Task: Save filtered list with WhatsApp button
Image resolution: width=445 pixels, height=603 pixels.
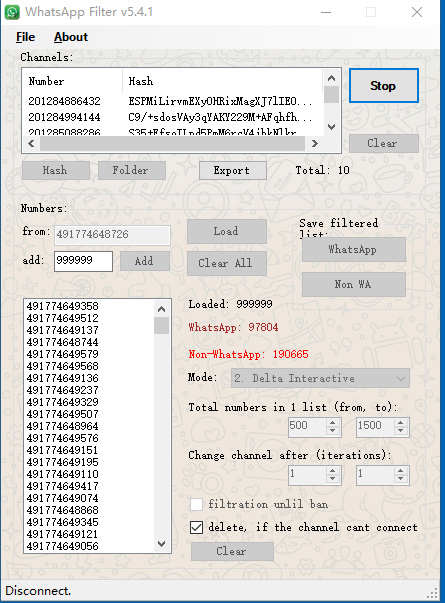Action: 353,249
